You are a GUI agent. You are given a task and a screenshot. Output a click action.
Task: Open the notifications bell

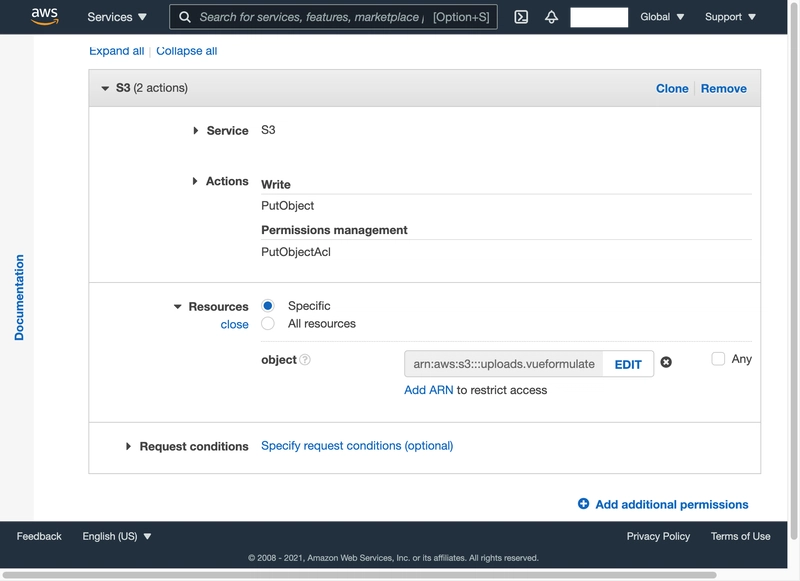click(551, 17)
